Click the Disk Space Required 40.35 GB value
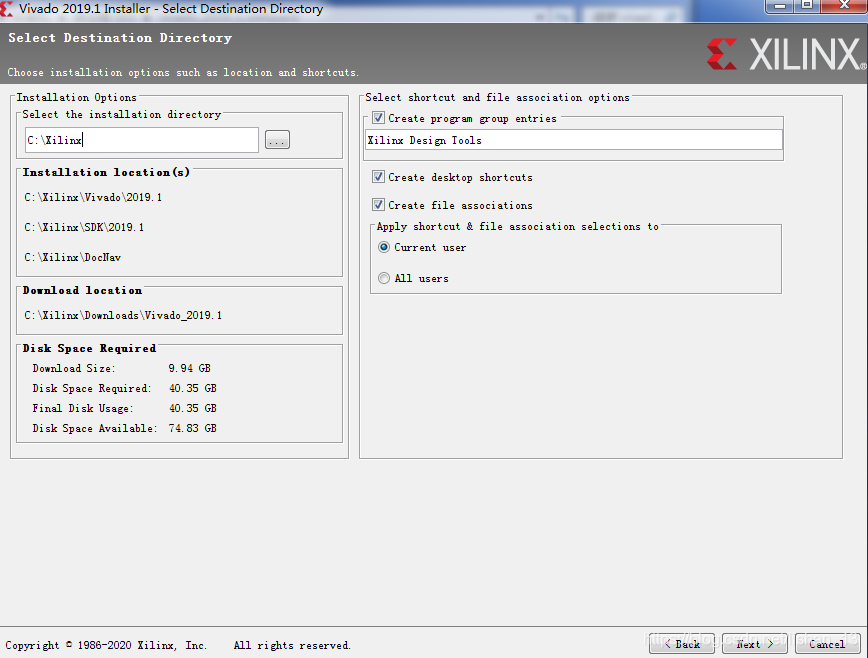The height and width of the screenshot is (658, 868). pyautogui.click(x=193, y=388)
